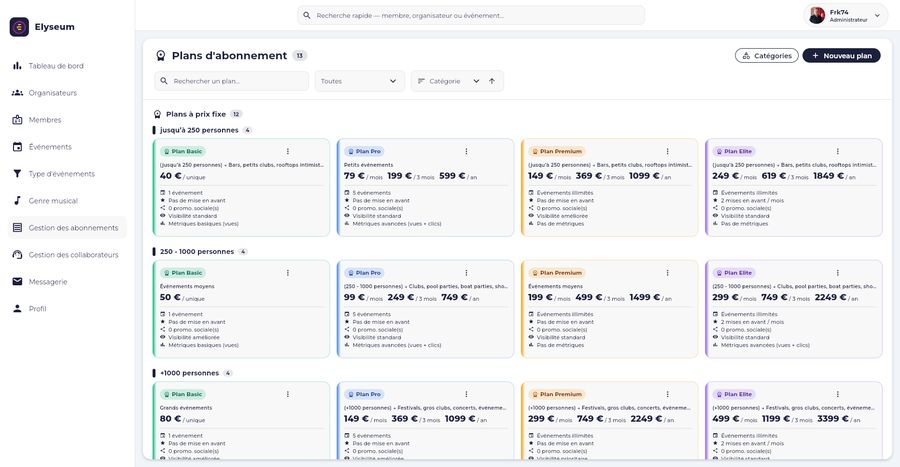This screenshot has height=467, width=900.
Task: Click Plan Basic badge in jusqu'à 250 group
Action: click(183, 151)
